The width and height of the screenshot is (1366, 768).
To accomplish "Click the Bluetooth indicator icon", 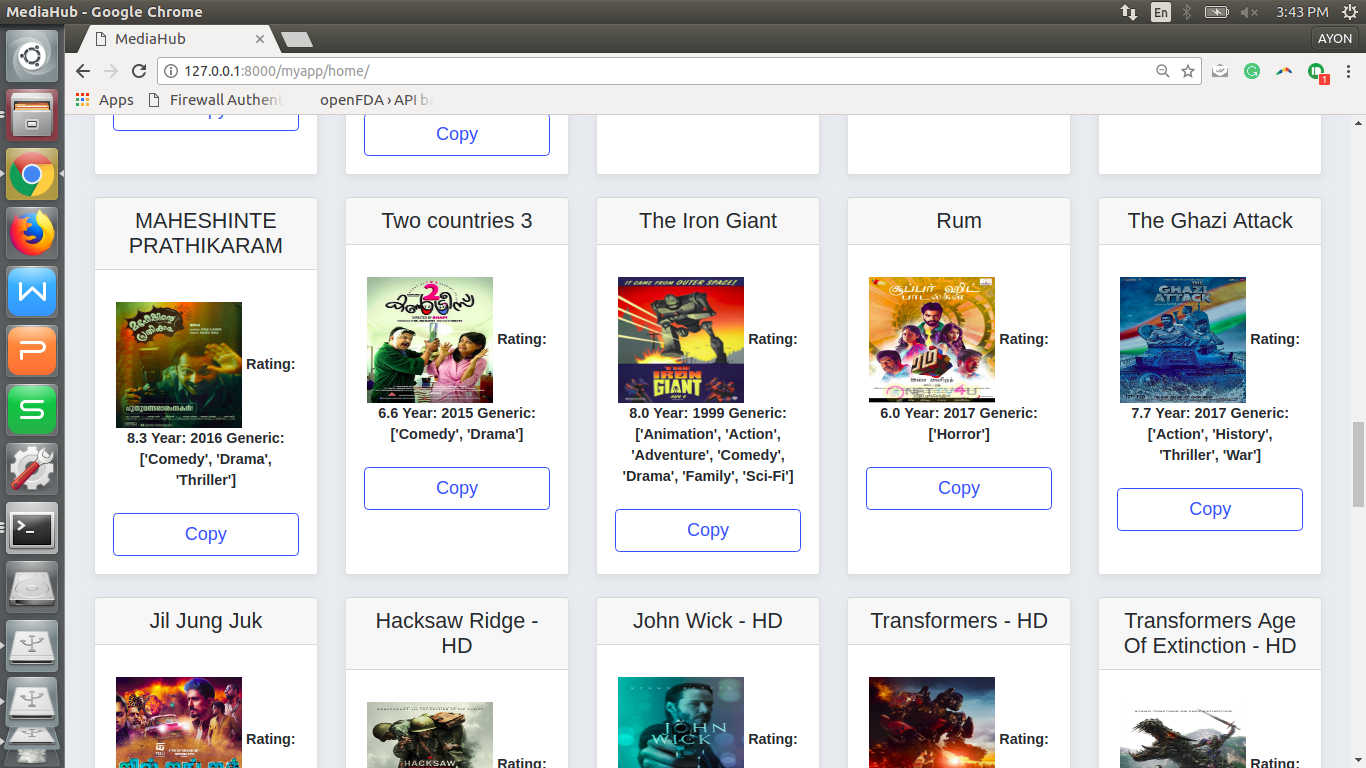I will click(x=1188, y=12).
